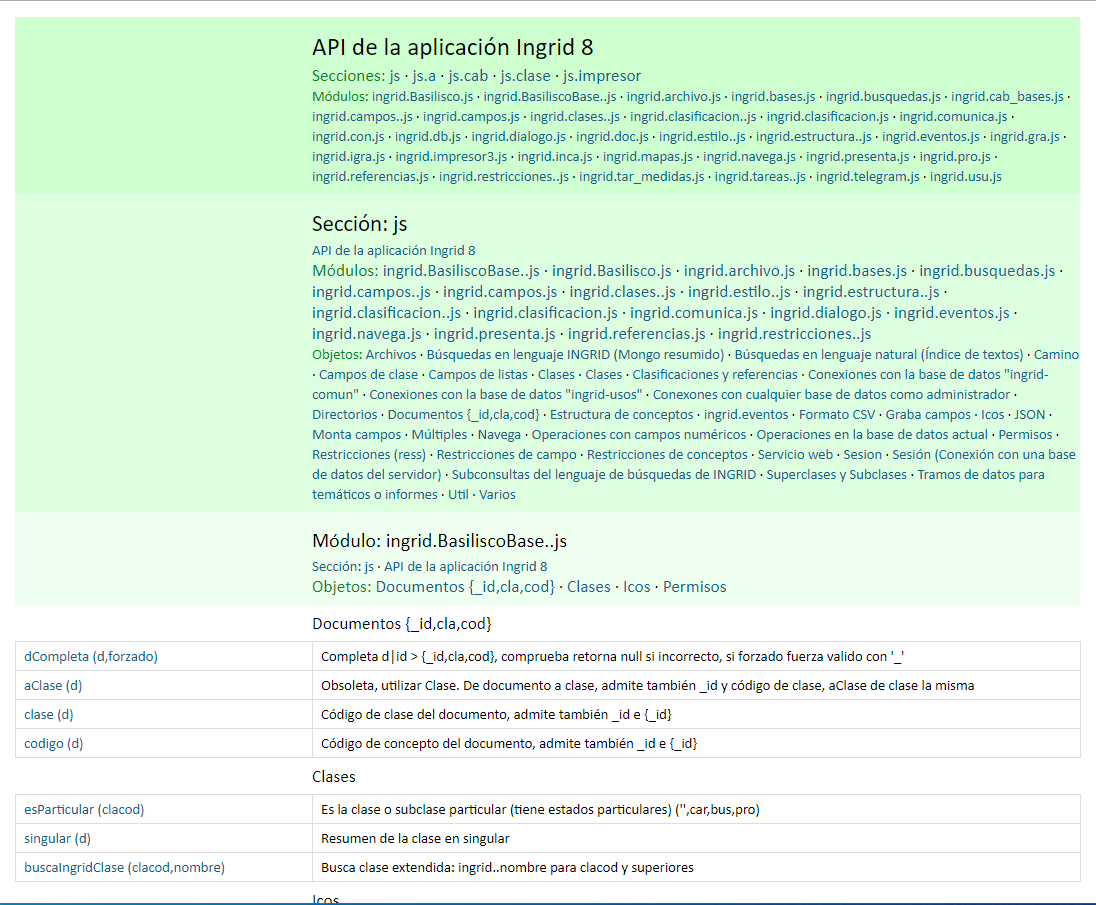Click the 'Módulo: ingrid.BasiliscoBase..js' heading
1096x905 pixels.
coord(440,541)
